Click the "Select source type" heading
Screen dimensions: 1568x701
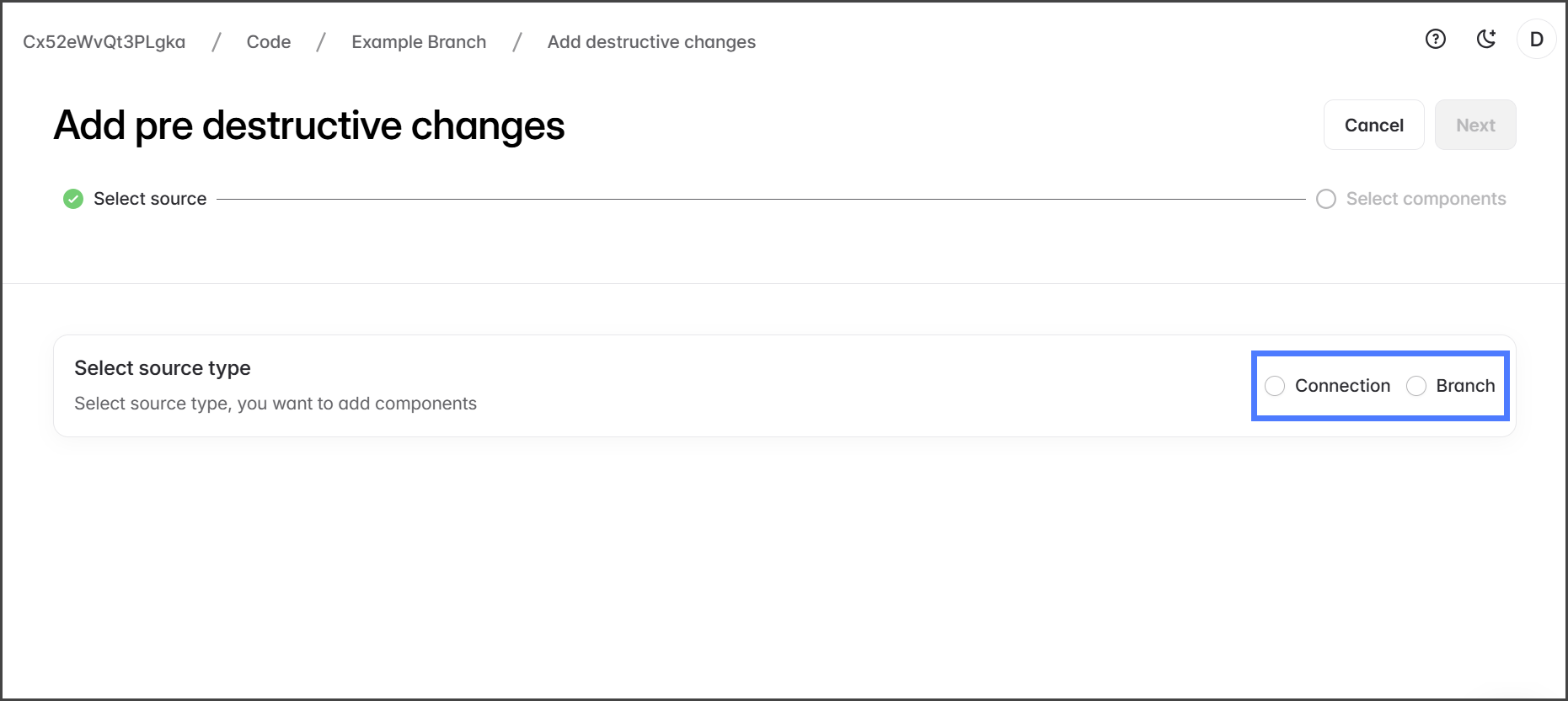tap(163, 368)
